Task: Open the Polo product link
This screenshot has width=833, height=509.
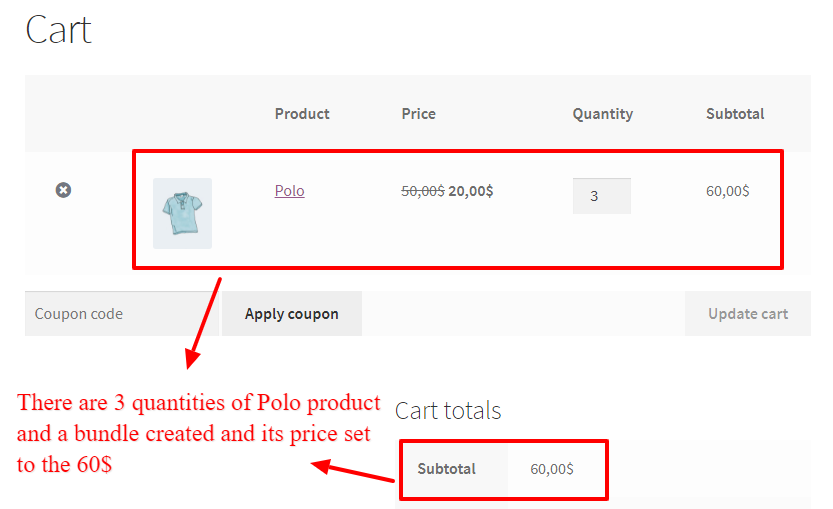Action: 290,191
